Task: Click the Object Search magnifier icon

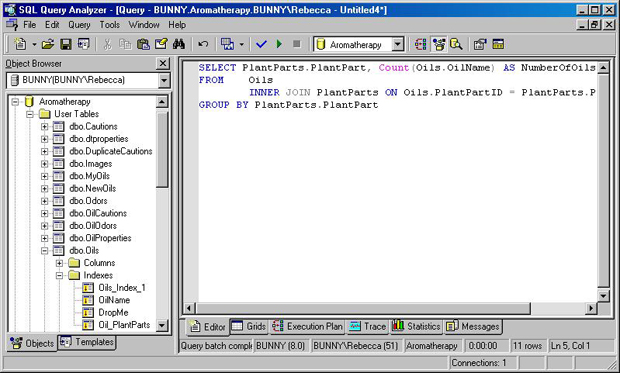Action: pos(456,44)
